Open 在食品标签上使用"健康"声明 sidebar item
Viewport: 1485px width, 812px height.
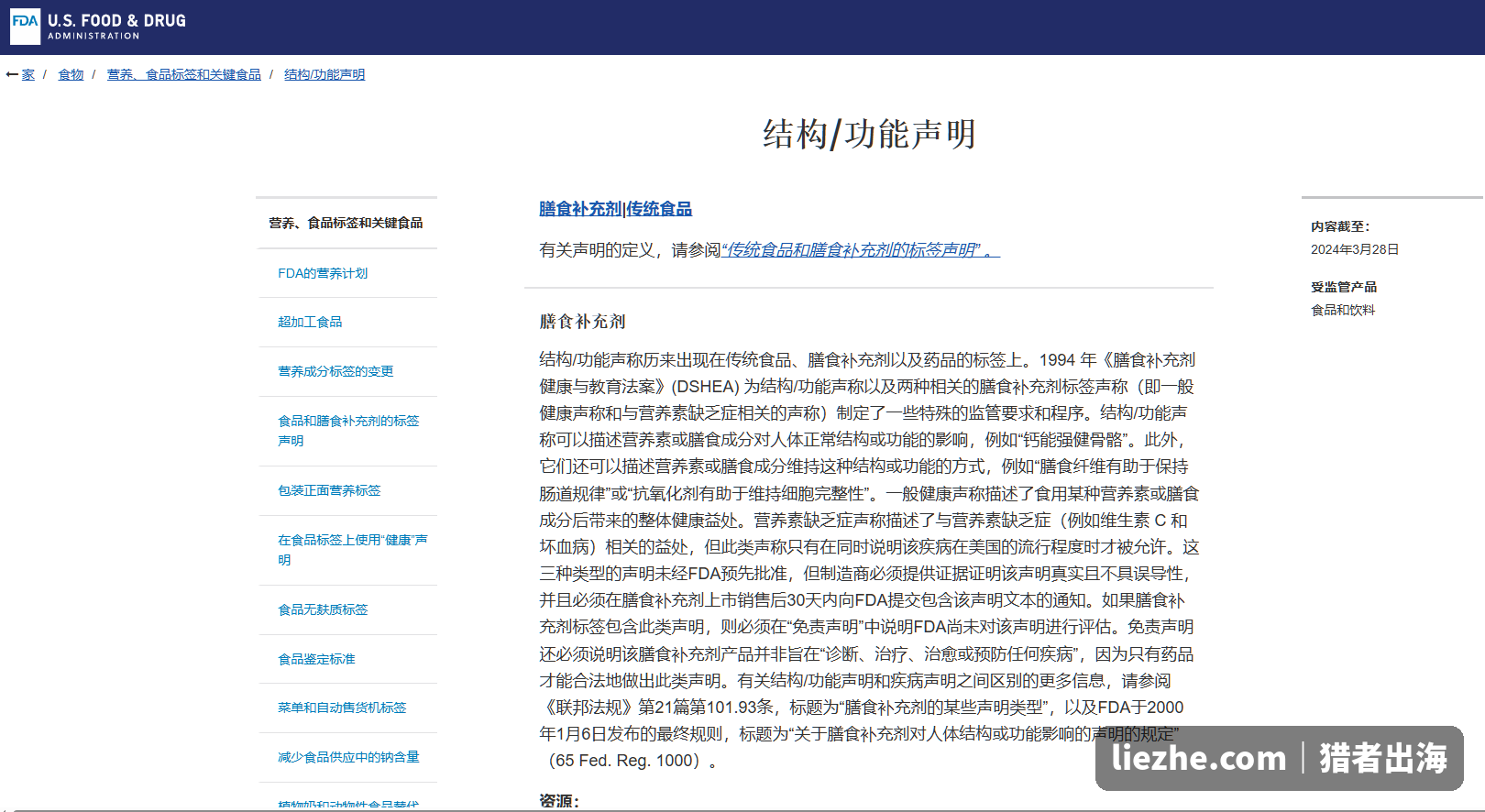tap(352, 550)
